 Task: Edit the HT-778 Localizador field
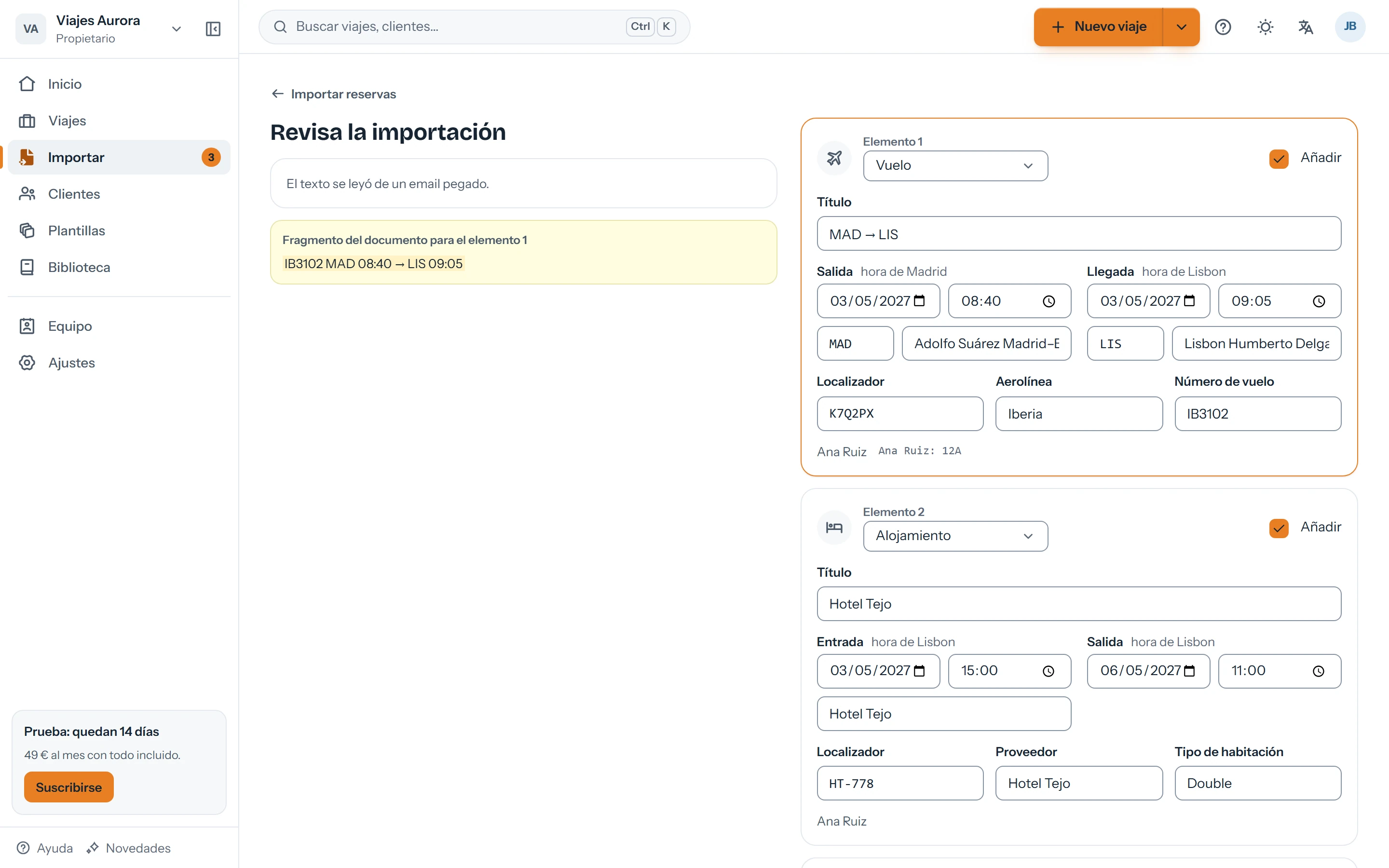click(x=899, y=784)
